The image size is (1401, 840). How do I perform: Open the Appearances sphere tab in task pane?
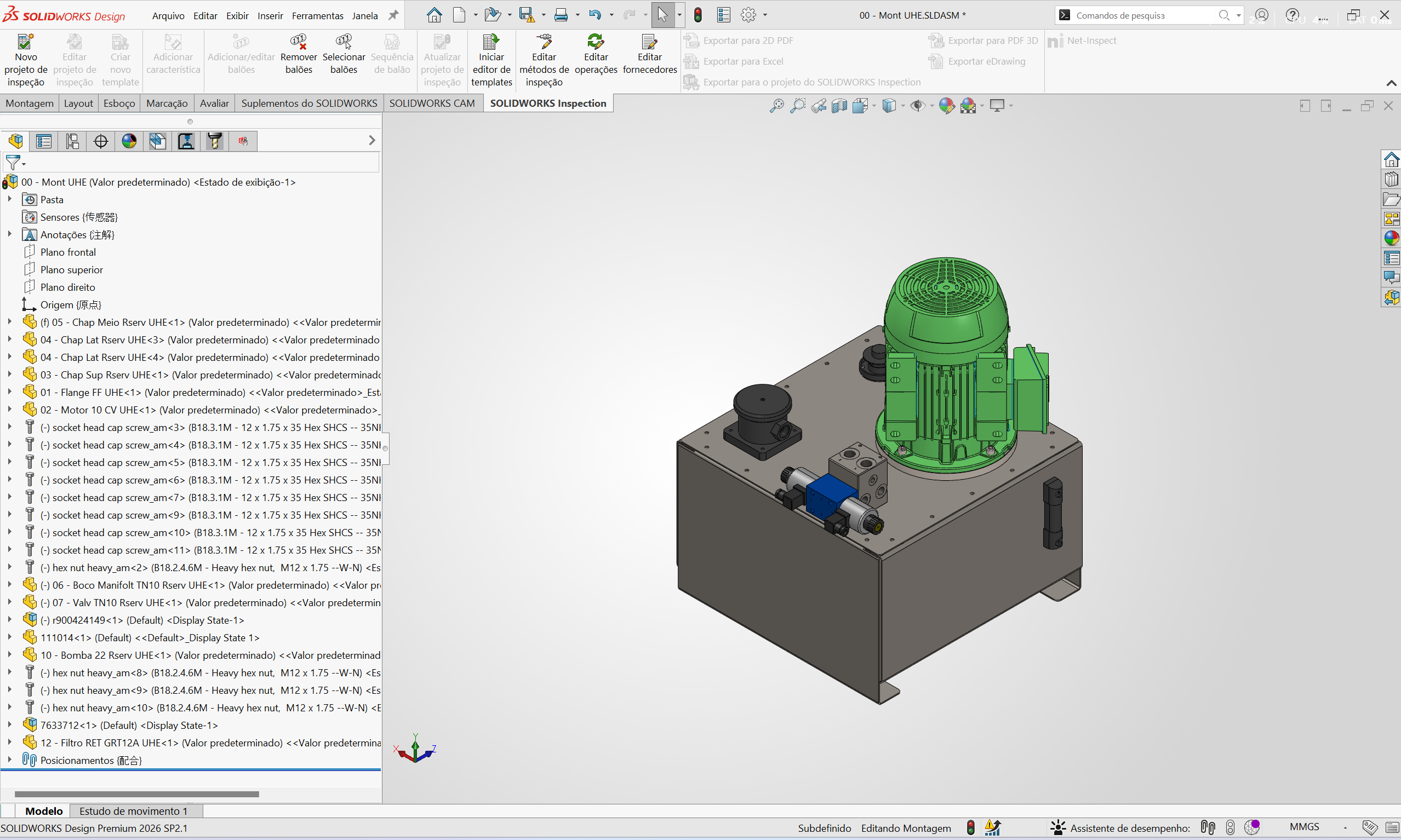pyautogui.click(x=1391, y=238)
